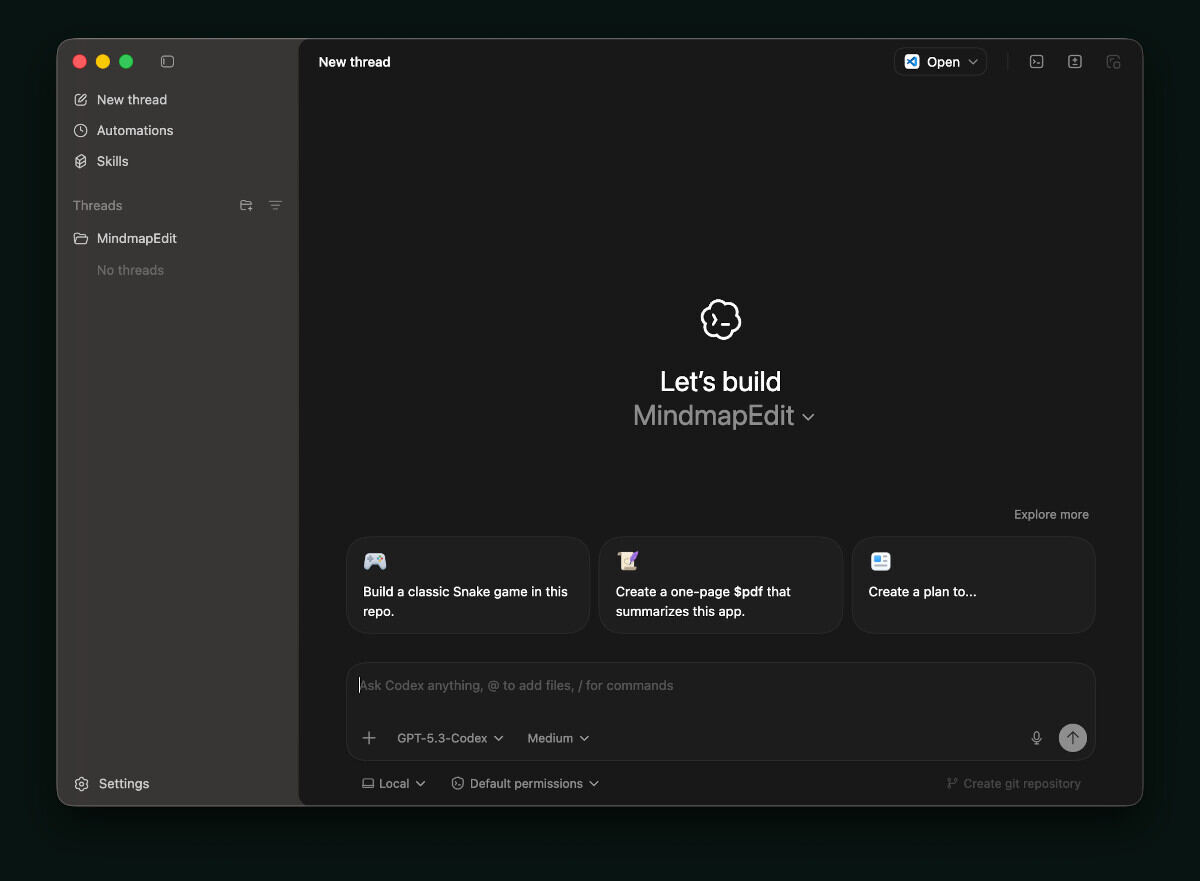The width and height of the screenshot is (1200, 881).
Task: Click the microphone dictation icon
Action: [1036, 738]
